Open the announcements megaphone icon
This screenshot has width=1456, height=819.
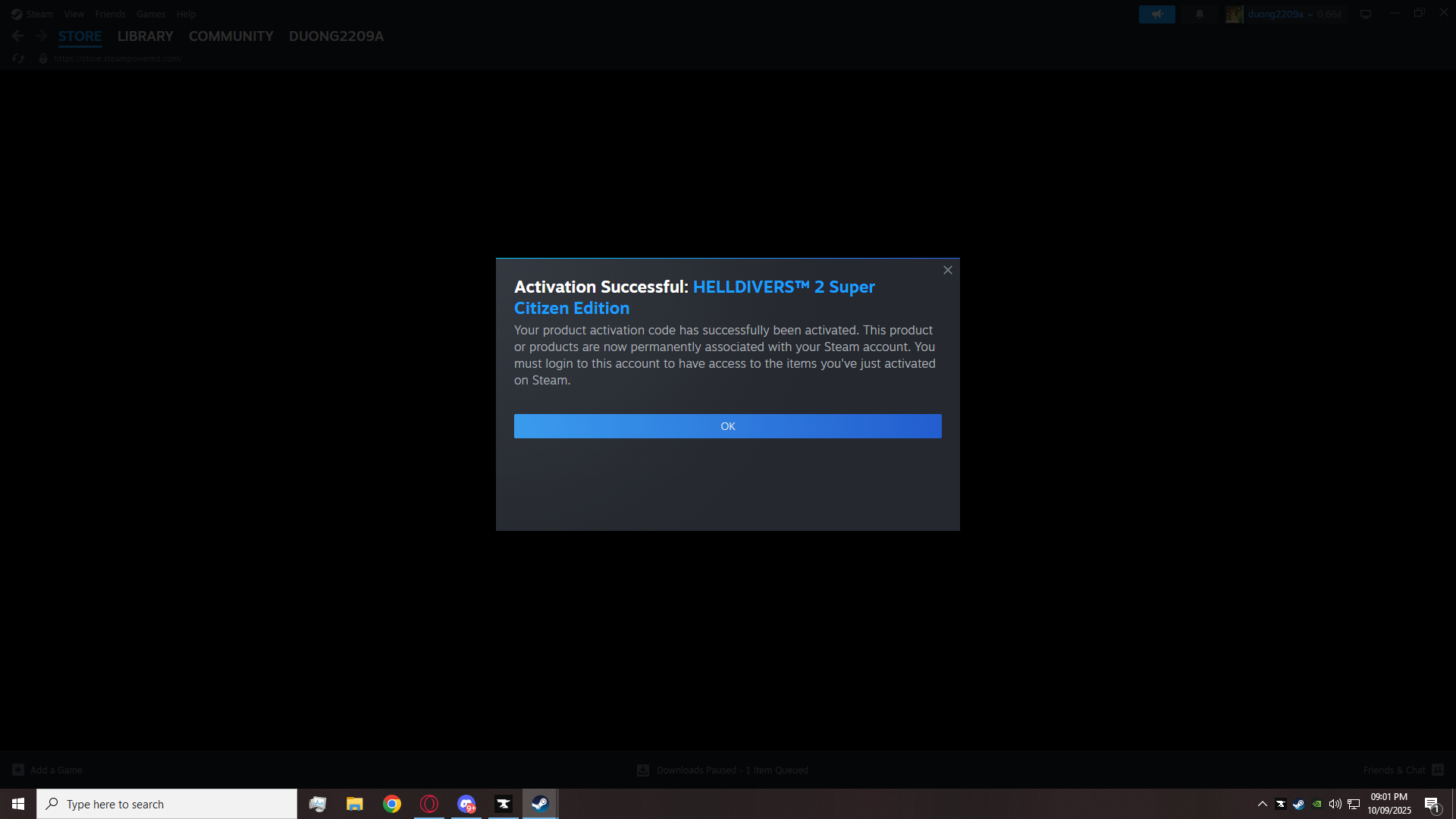point(1156,14)
